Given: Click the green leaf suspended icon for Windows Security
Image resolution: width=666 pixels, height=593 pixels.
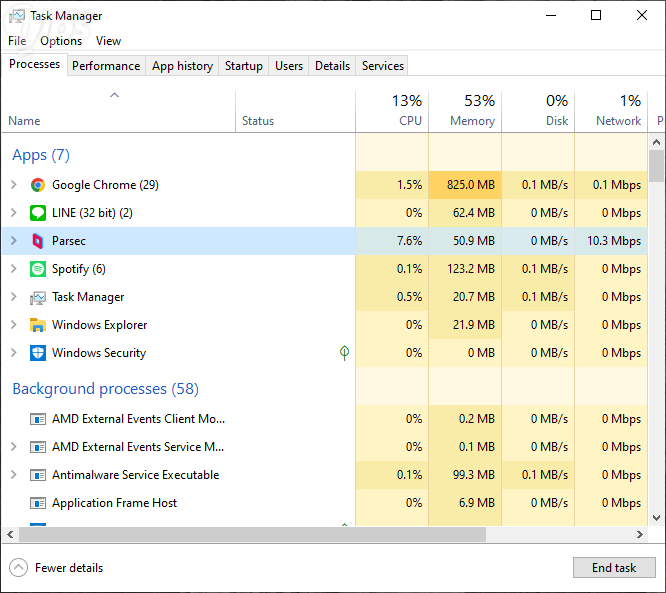Looking at the screenshot, I should (344, 353).
